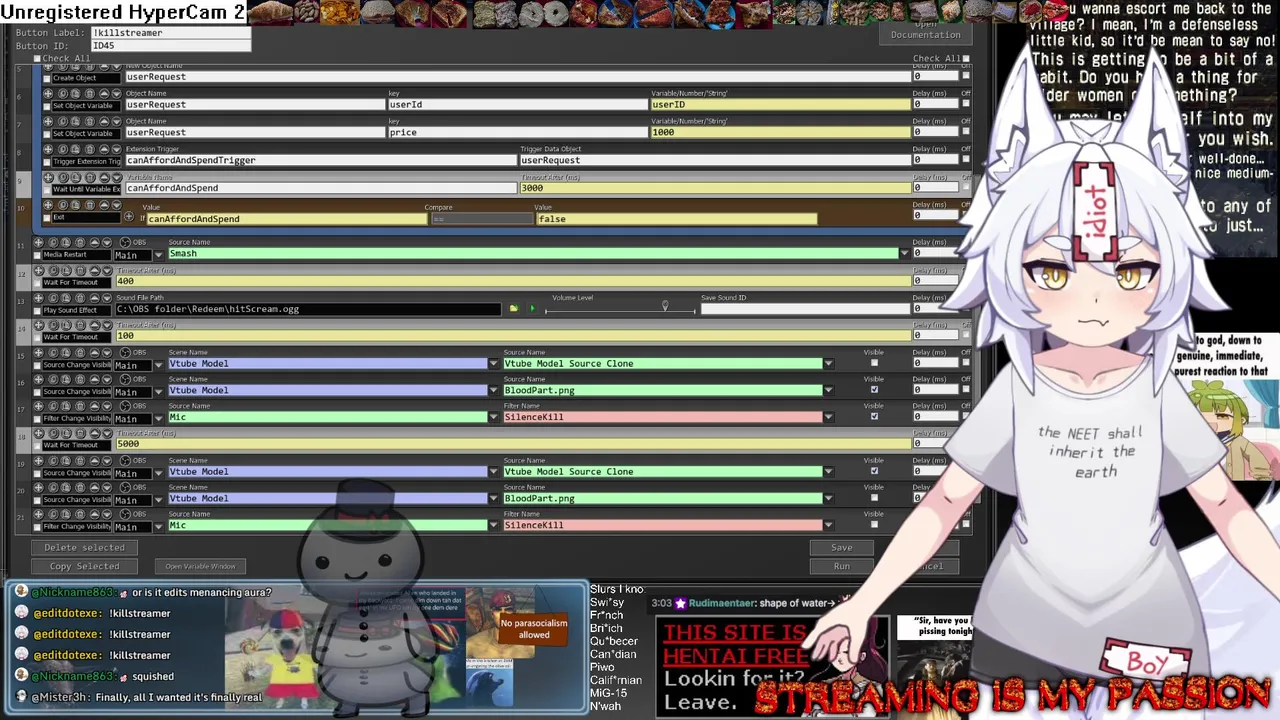Edit canAffordAndSpendTrigger extension trigger field
Image resolution: width=1280 pixels, height=720 pixels.
point(320,160)
